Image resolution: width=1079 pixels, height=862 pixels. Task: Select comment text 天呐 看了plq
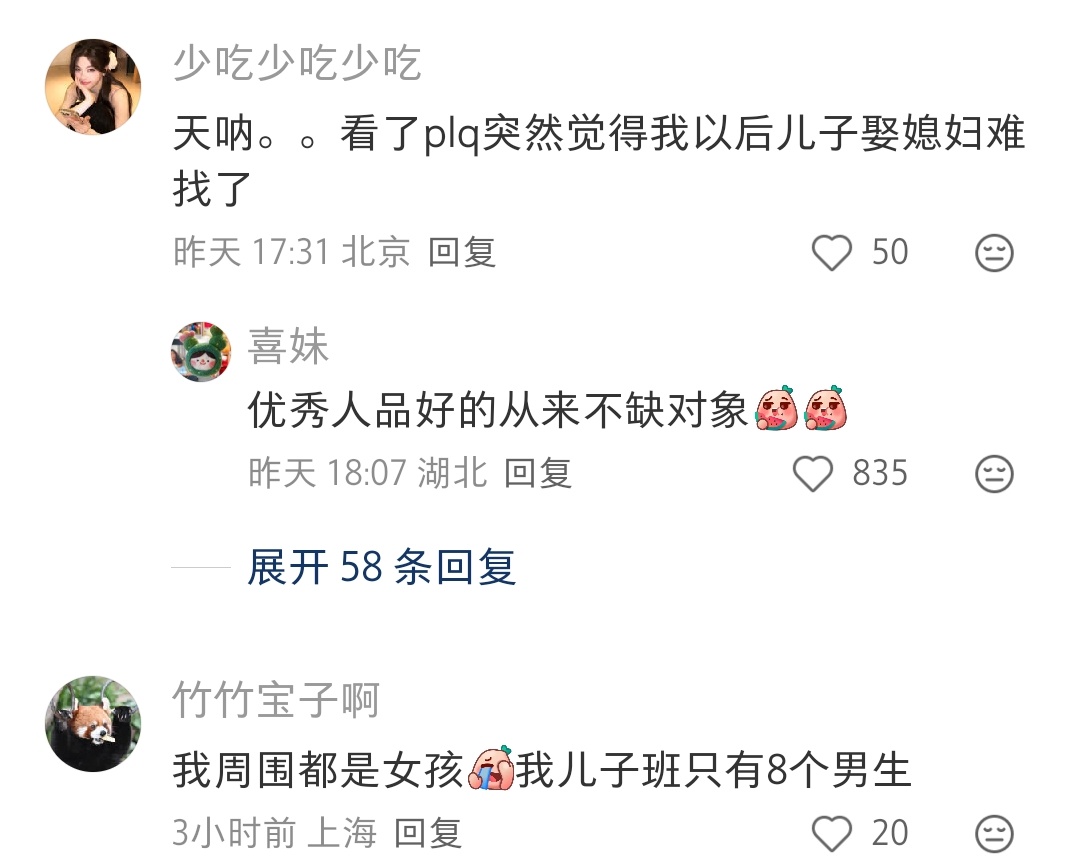599,161
